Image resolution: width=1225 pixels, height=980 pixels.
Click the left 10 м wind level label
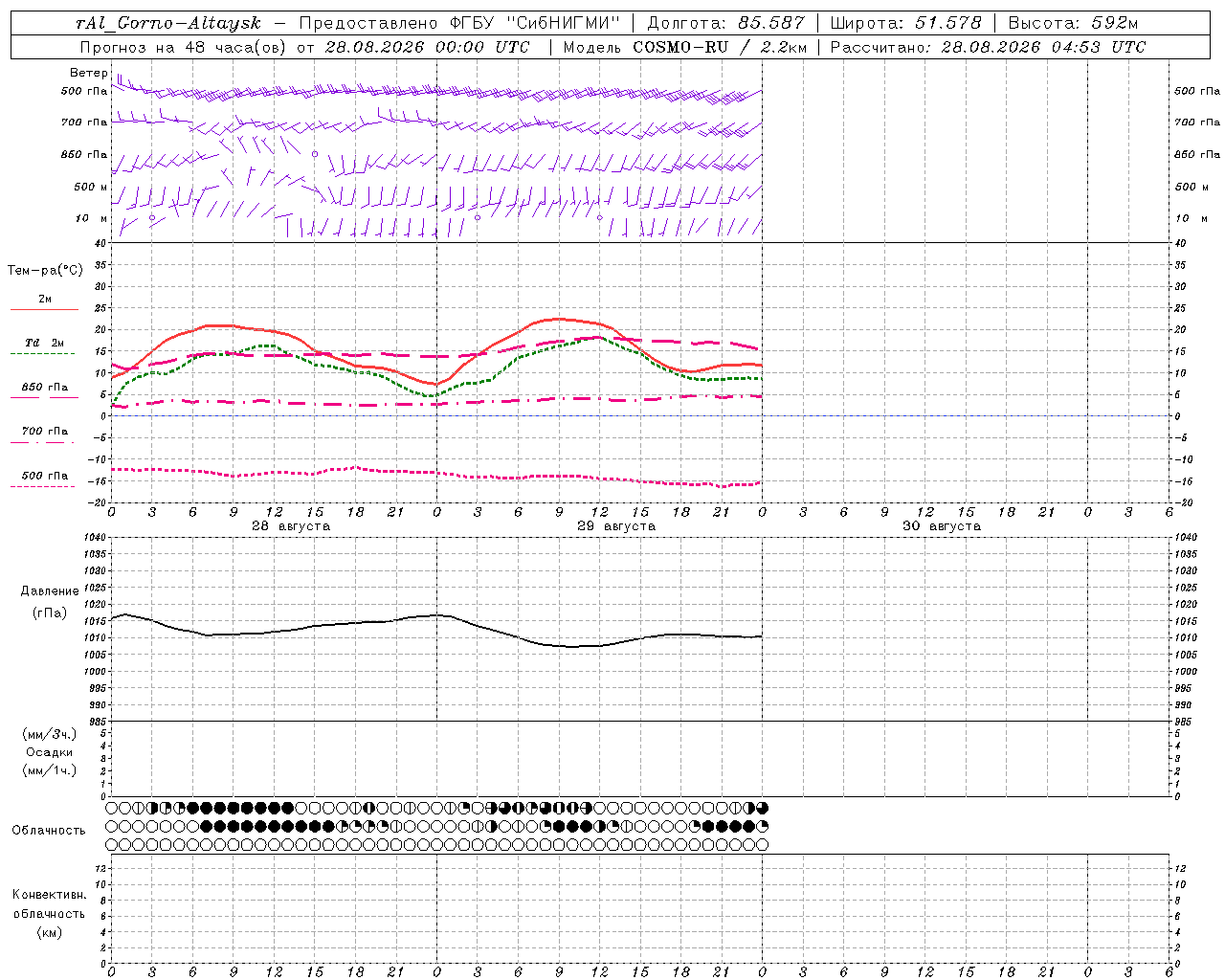point(92,218)
